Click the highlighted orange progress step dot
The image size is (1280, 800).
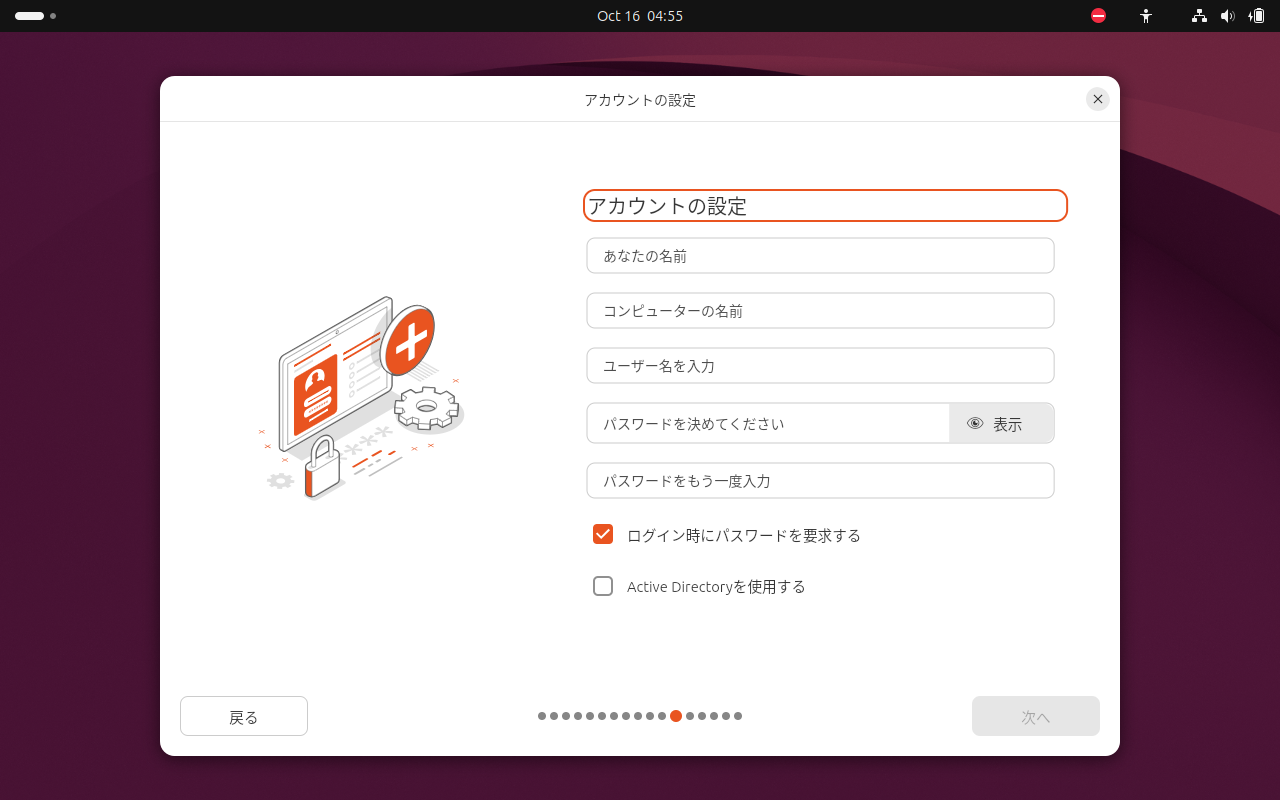pos(676,716)
